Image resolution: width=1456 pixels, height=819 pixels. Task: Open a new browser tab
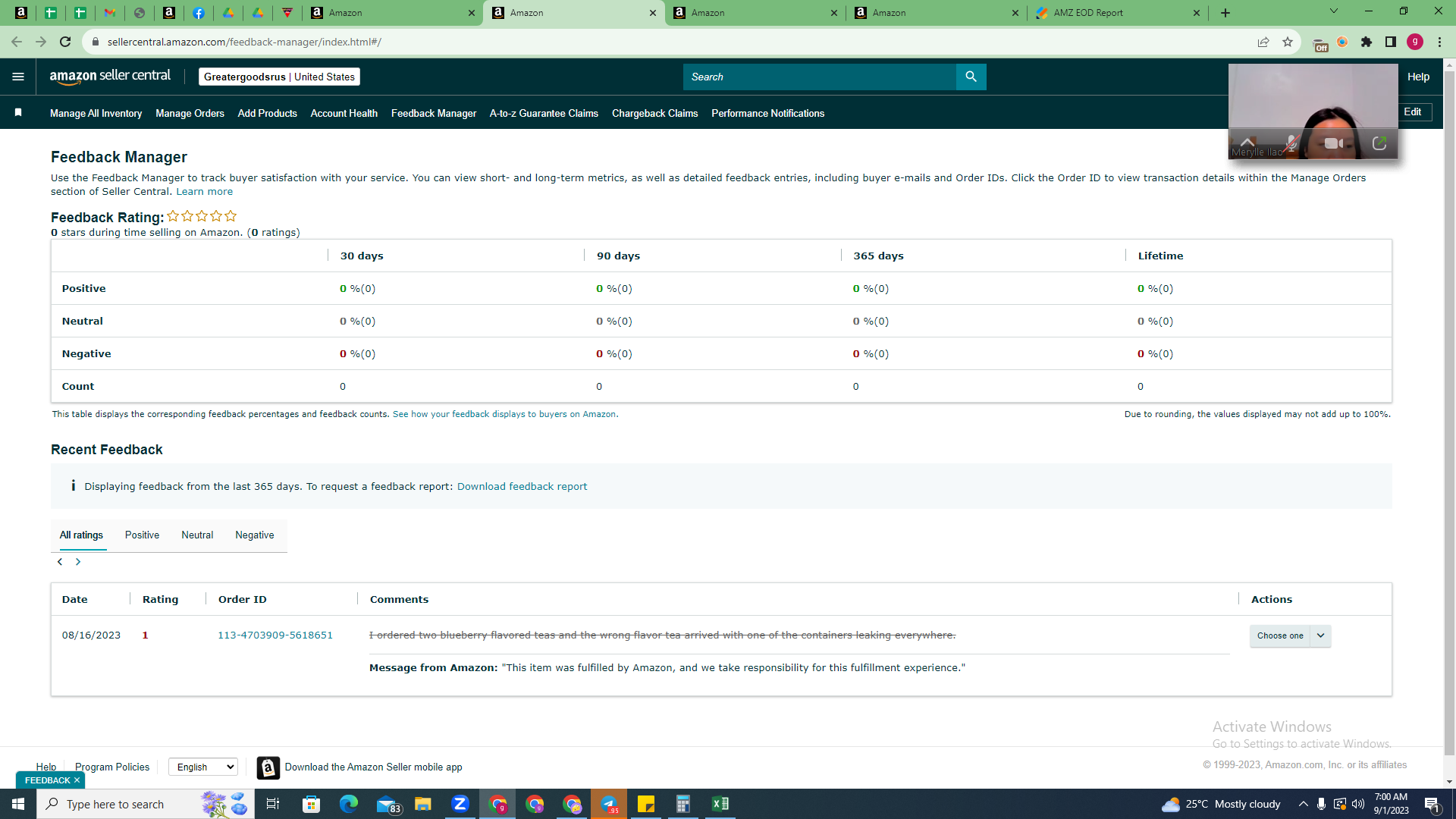[1225, 13]
